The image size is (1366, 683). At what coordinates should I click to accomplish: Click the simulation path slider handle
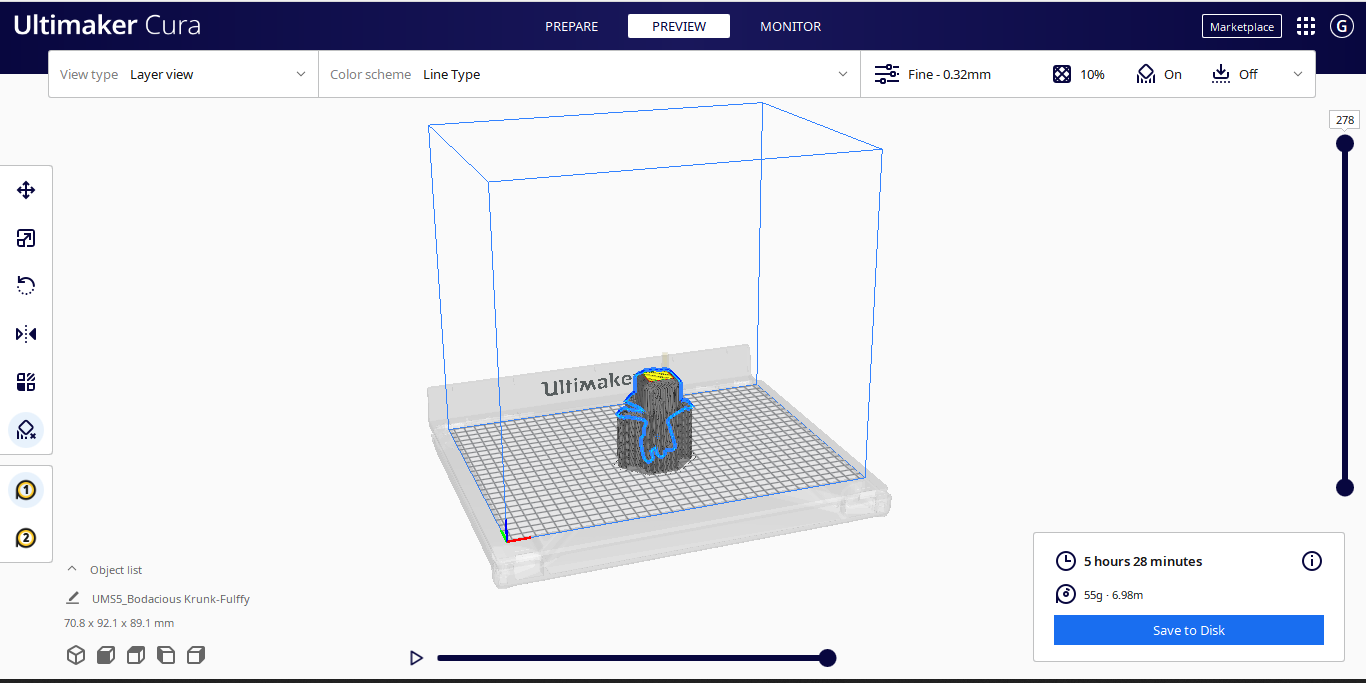827,658
